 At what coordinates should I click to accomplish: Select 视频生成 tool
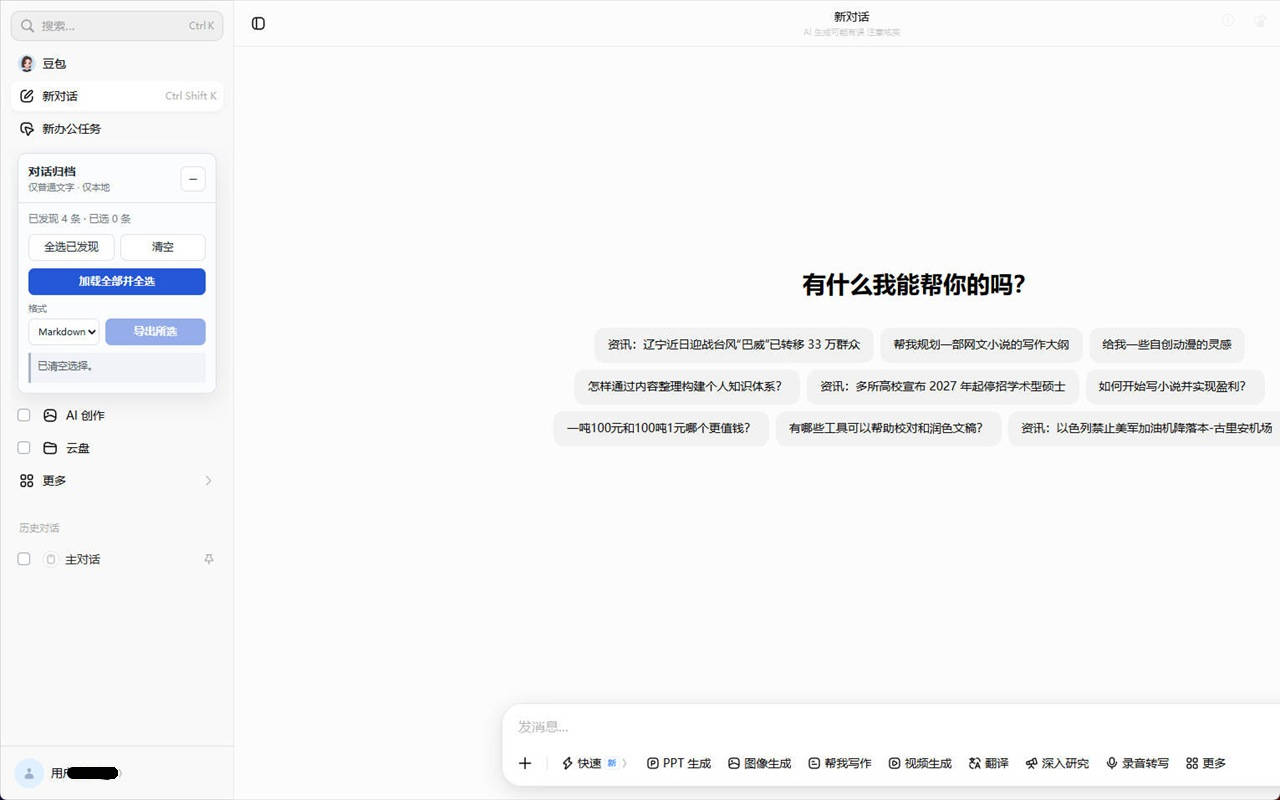920,763
